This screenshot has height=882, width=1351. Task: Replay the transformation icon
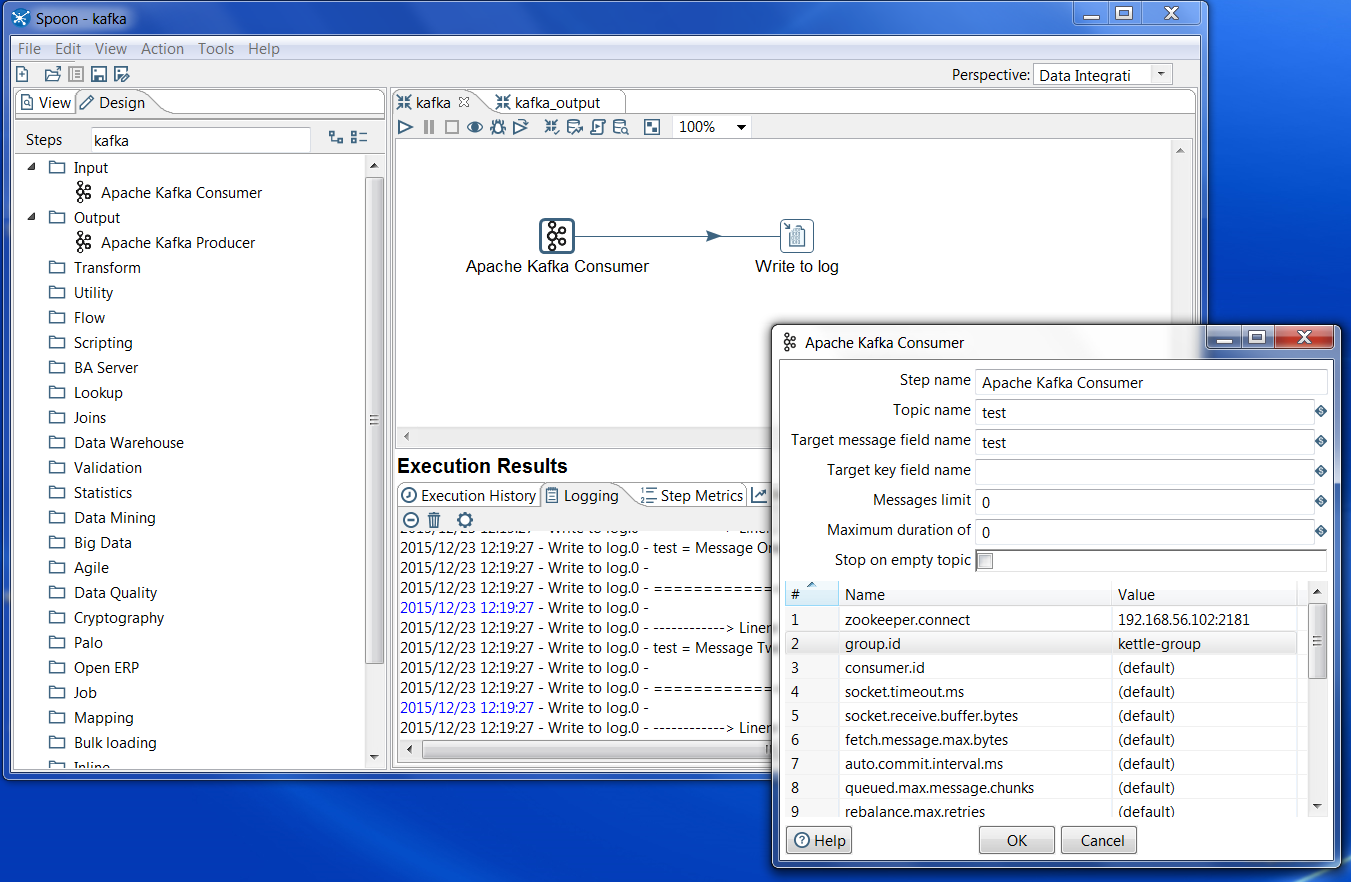(521, 127)
